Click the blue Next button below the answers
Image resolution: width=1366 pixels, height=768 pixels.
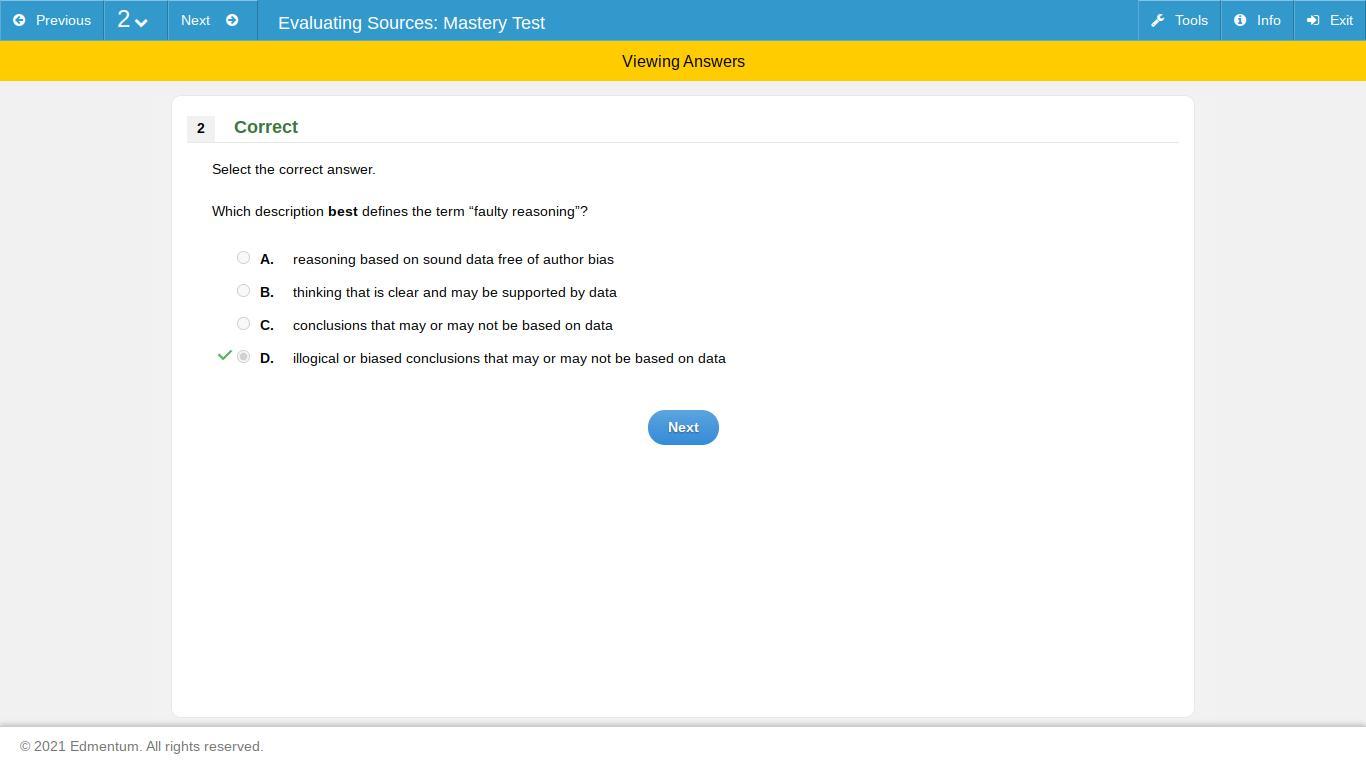click(x=683, y=427)
